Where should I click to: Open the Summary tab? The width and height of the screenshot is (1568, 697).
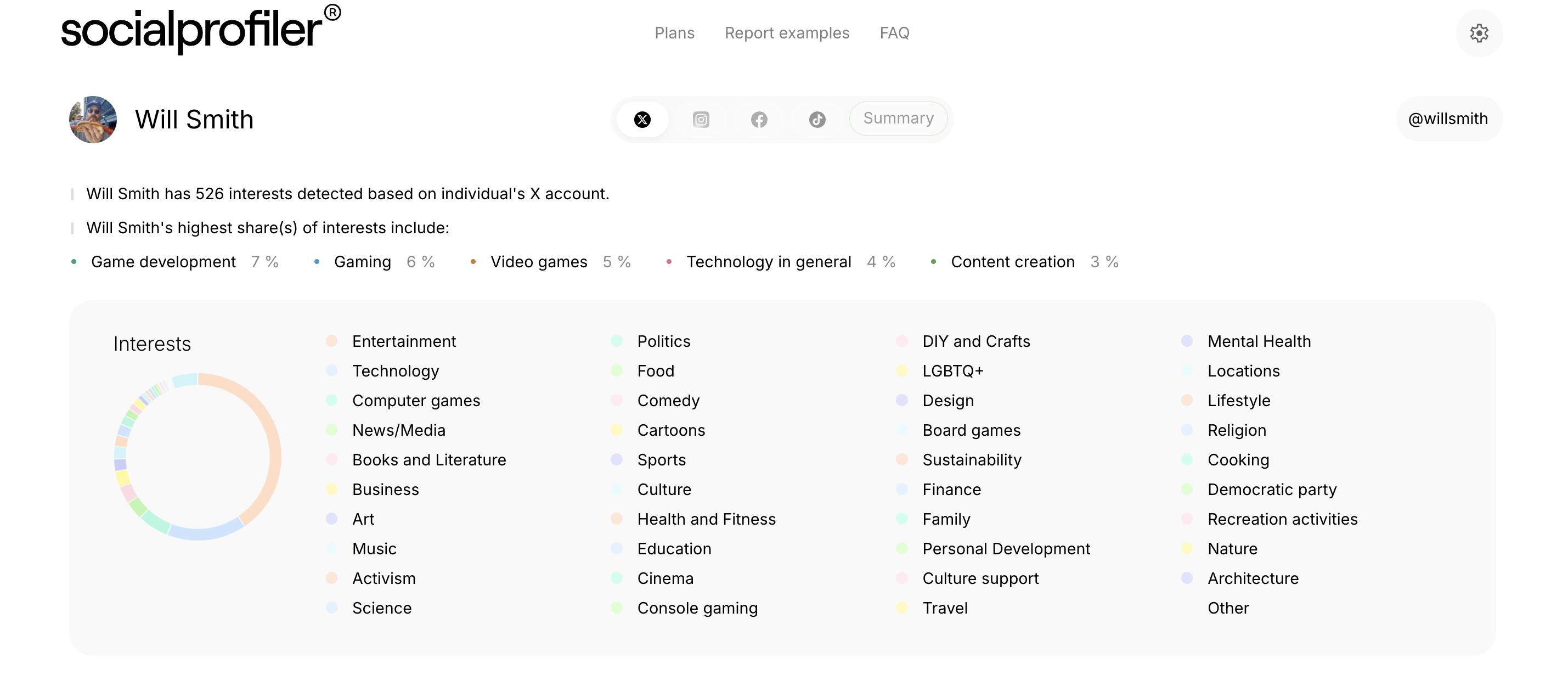click(898, 118)
